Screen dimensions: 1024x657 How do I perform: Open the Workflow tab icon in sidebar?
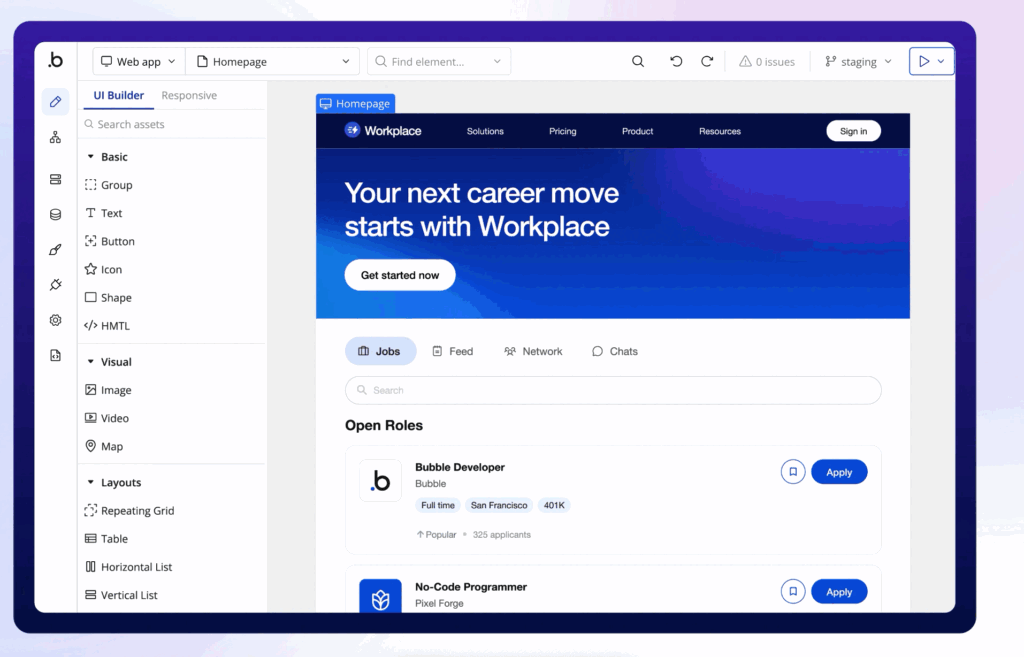(55, 137)
